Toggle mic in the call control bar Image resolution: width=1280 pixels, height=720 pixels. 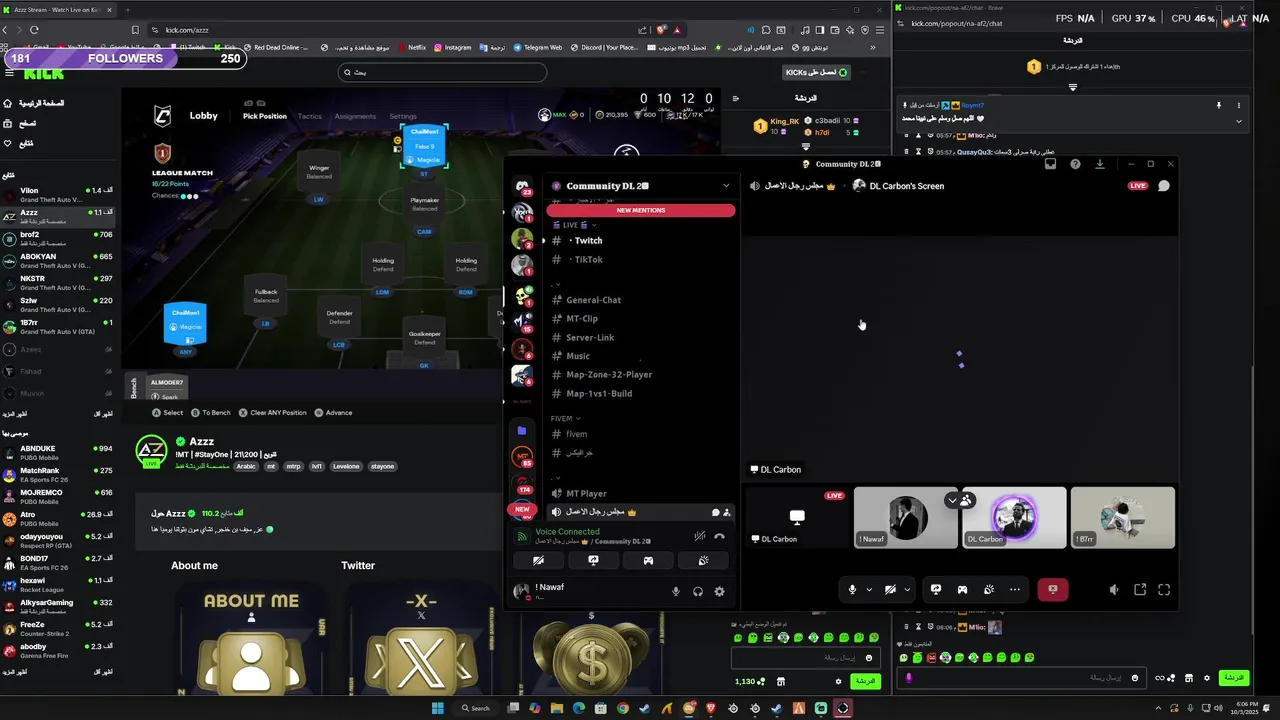tap(852, 590)
